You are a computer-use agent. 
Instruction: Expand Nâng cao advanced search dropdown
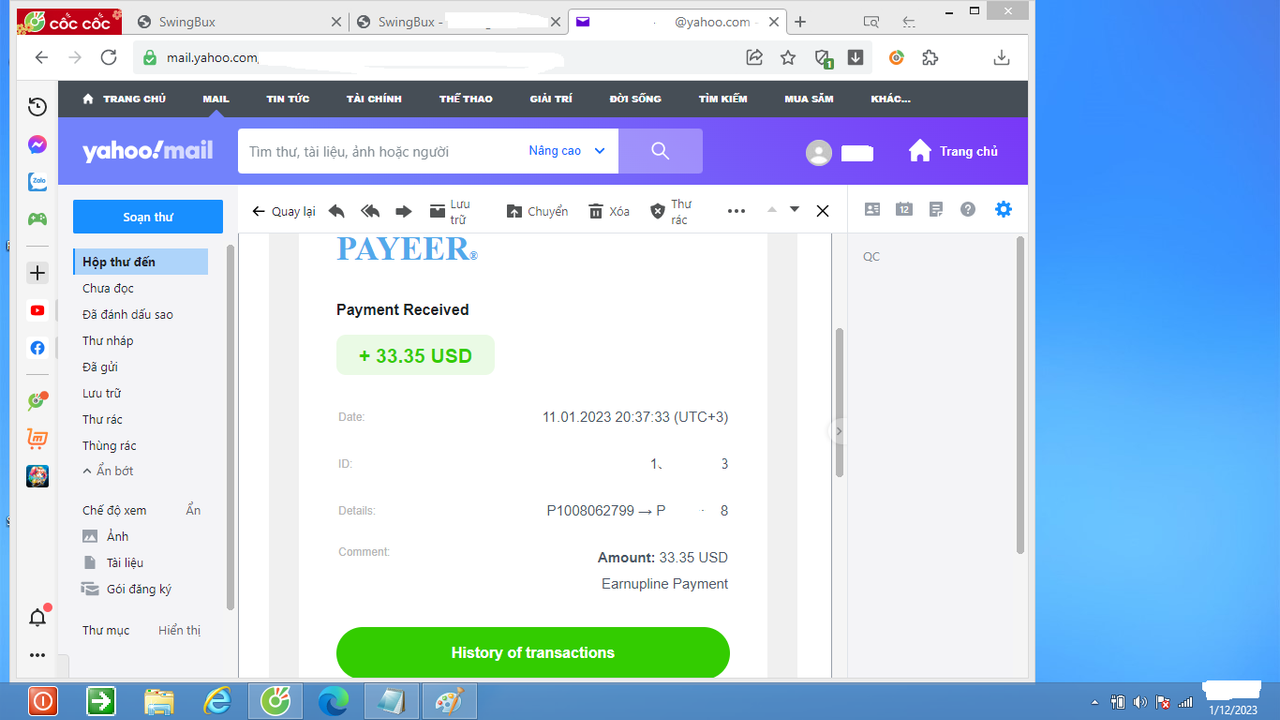567,151
